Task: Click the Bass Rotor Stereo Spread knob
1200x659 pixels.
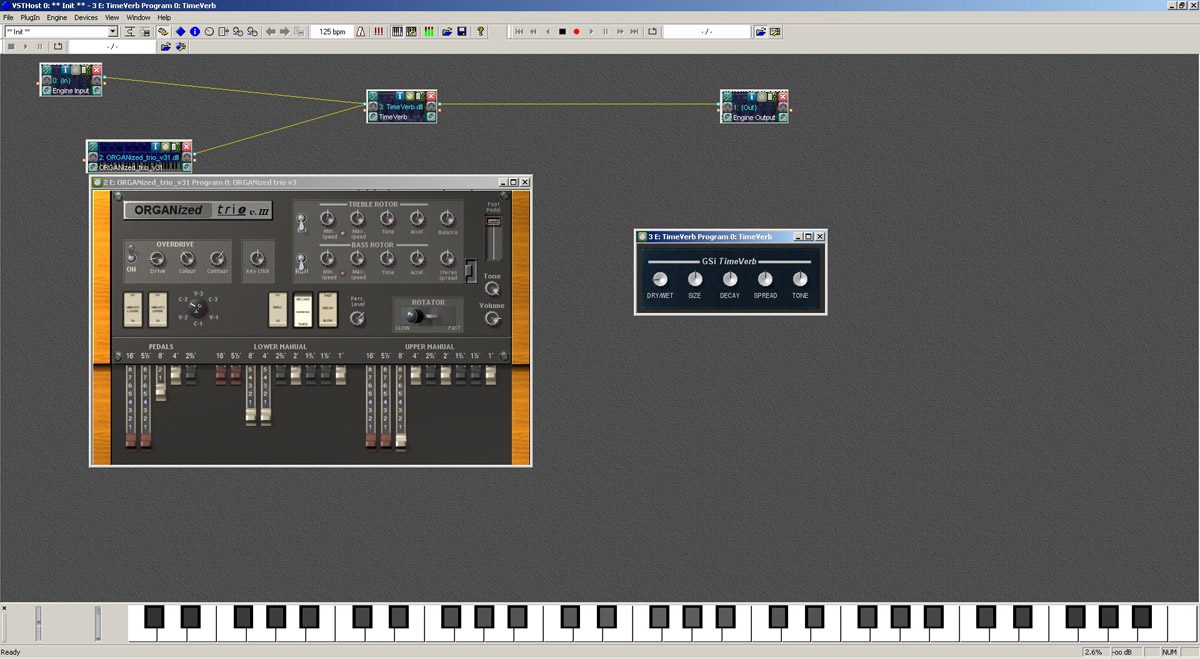Action: point(446,258)
